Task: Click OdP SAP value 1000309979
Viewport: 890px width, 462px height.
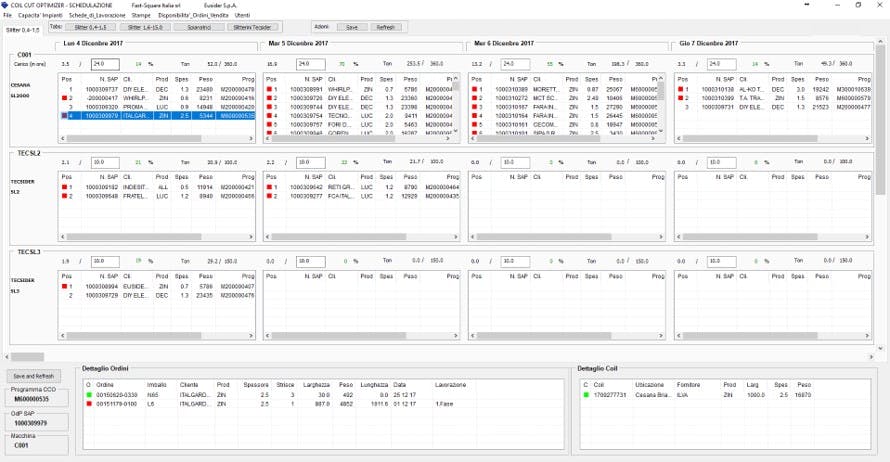Action: pyautogui.click(x=31, y=423)
